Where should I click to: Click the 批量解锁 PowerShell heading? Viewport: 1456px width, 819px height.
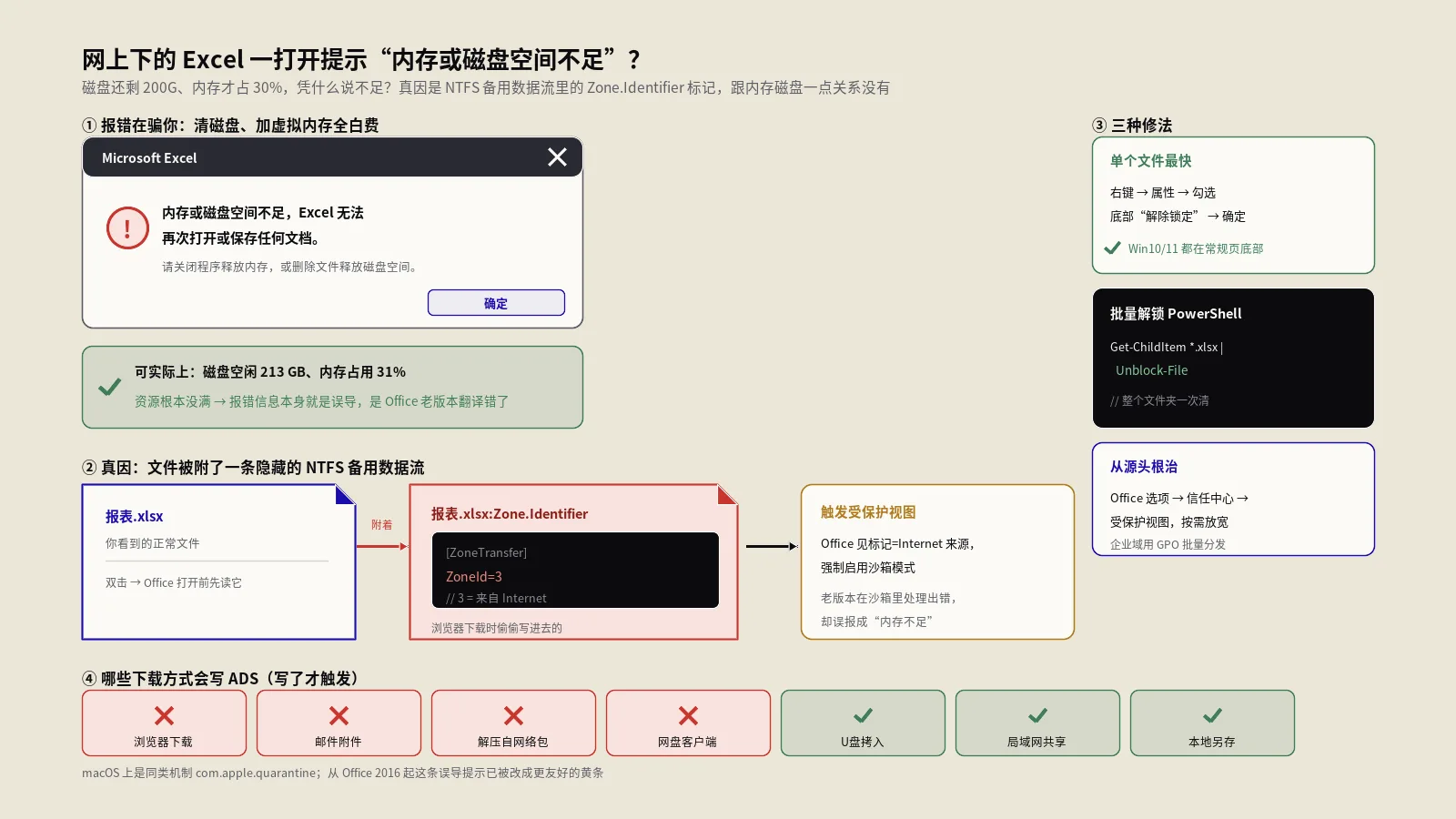[1176, 314]
